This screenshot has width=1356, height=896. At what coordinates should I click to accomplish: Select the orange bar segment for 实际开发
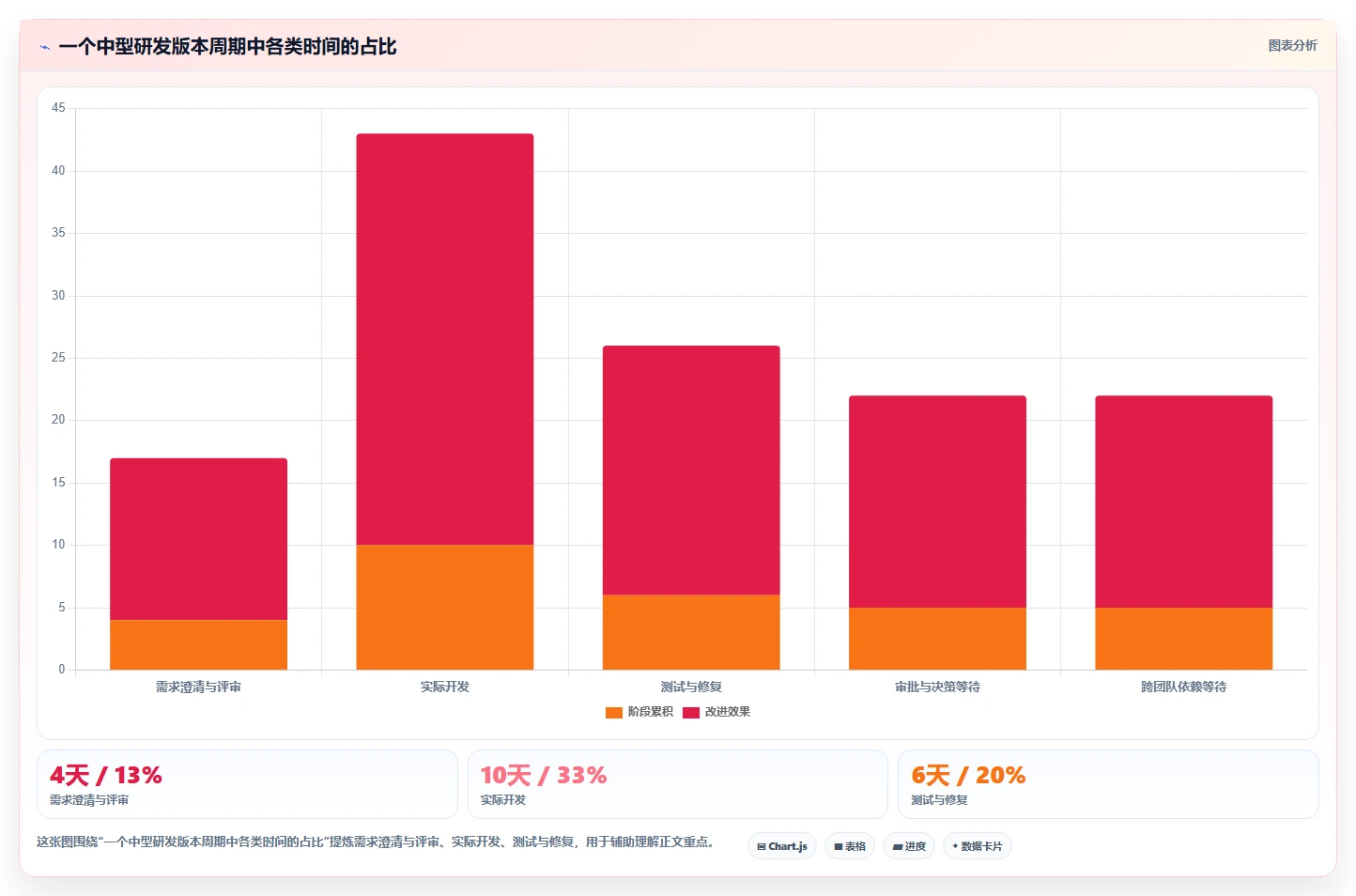[445, 608]
